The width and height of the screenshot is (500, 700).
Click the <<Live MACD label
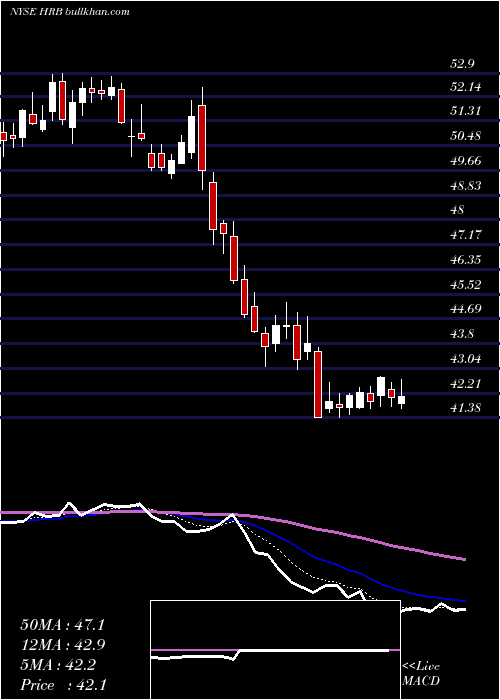coord(421,674)
